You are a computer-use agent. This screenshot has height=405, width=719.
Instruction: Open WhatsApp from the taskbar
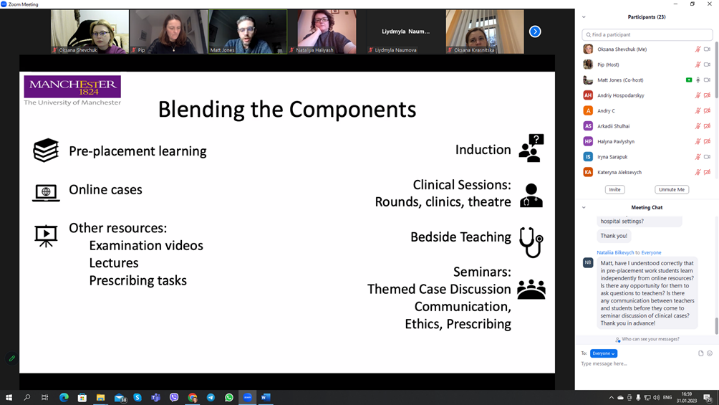pyautogui.click(x=229, y=397)
